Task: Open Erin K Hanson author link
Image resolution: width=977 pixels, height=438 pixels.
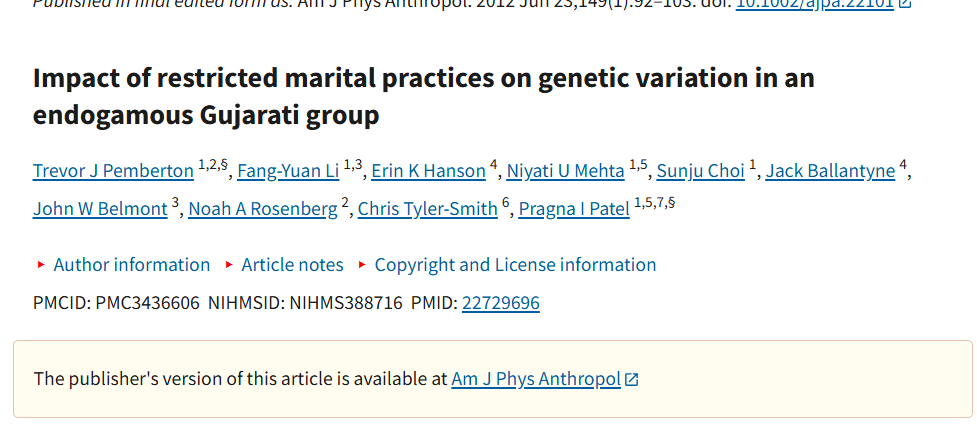Action: [x=428, y=171]
